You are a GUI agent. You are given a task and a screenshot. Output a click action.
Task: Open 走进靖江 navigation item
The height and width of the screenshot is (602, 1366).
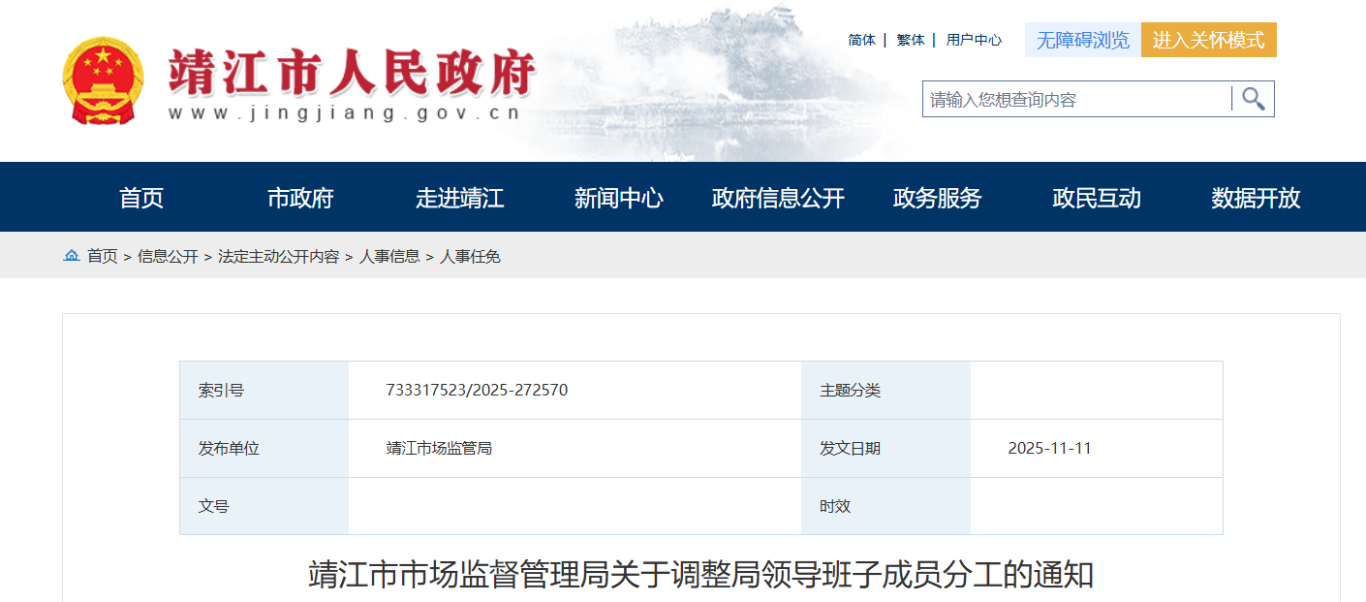(459, 198)
